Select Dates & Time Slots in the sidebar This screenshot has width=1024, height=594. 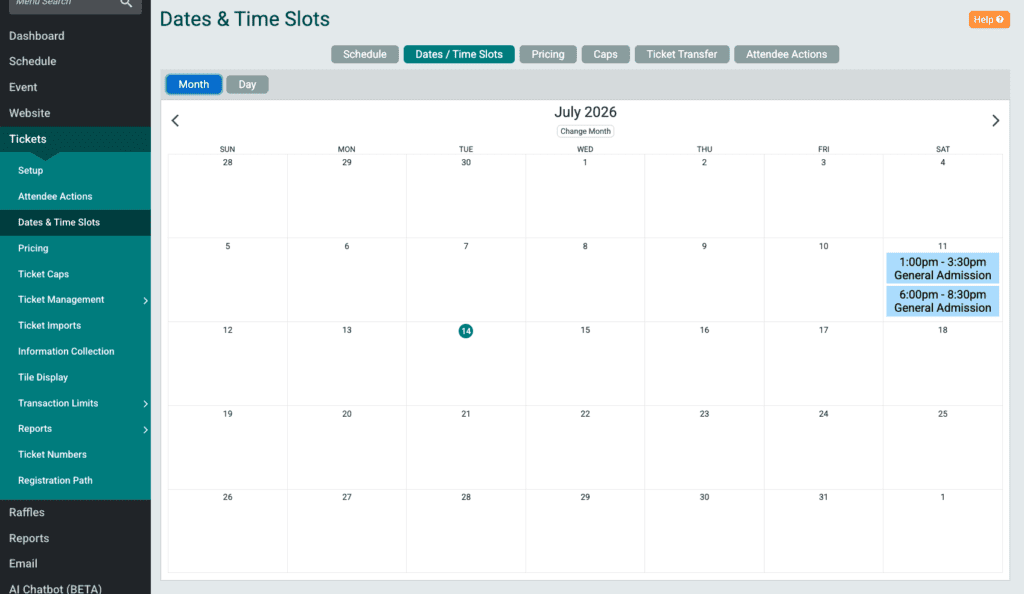59,223
